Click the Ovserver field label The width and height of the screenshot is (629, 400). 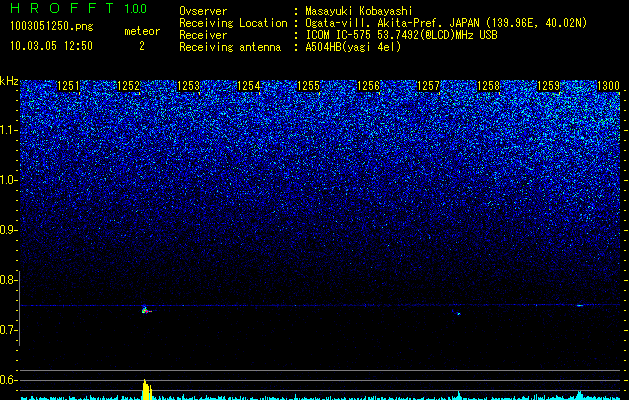[203, 11]
